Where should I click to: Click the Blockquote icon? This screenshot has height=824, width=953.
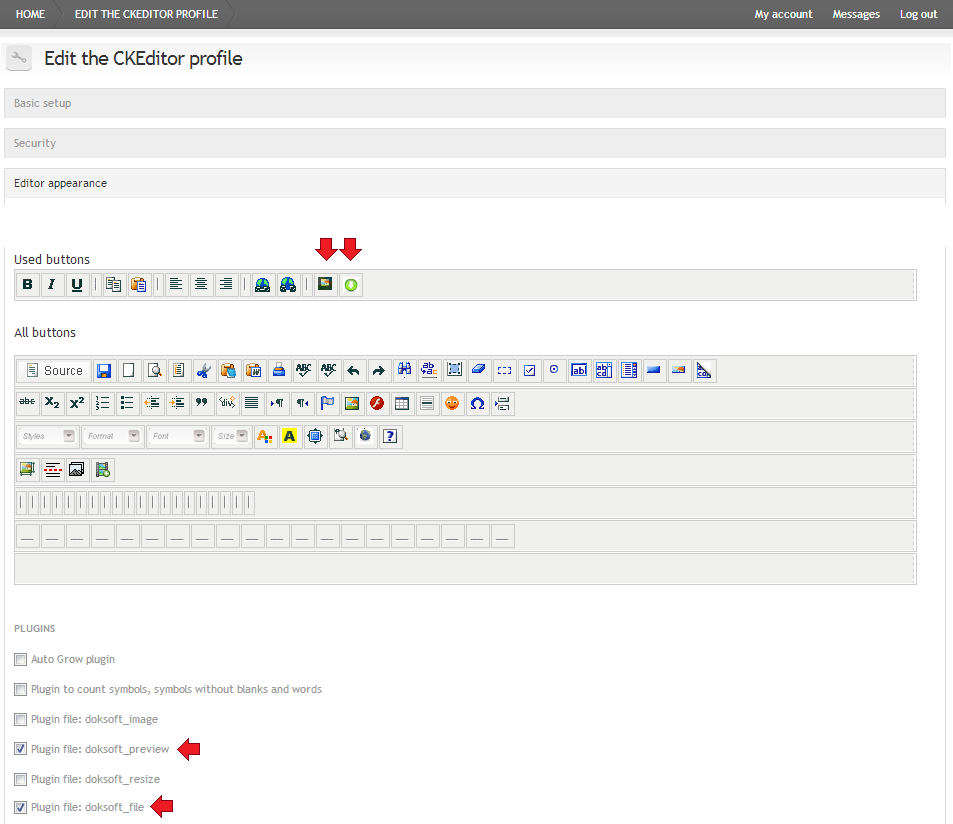201,404
